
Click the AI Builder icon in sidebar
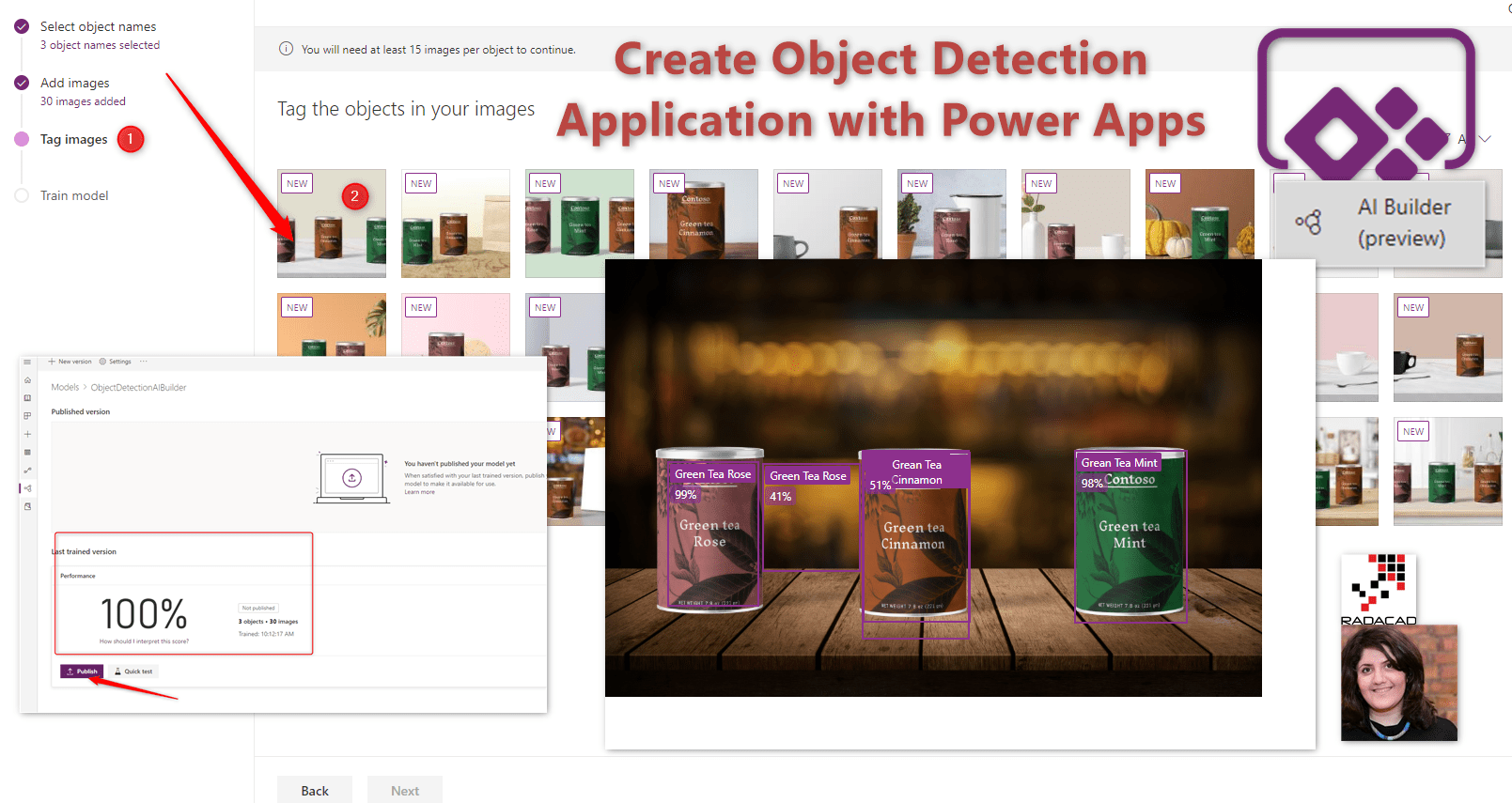click(x=27, y=488)
